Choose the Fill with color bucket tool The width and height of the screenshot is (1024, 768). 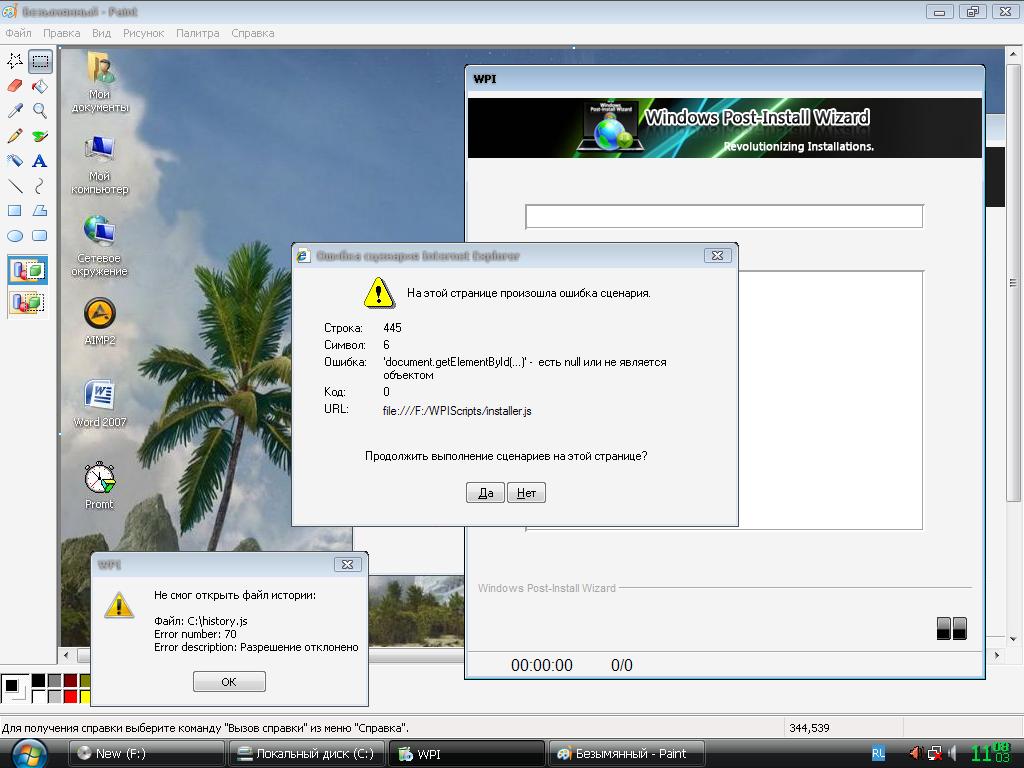click(40, 86)
